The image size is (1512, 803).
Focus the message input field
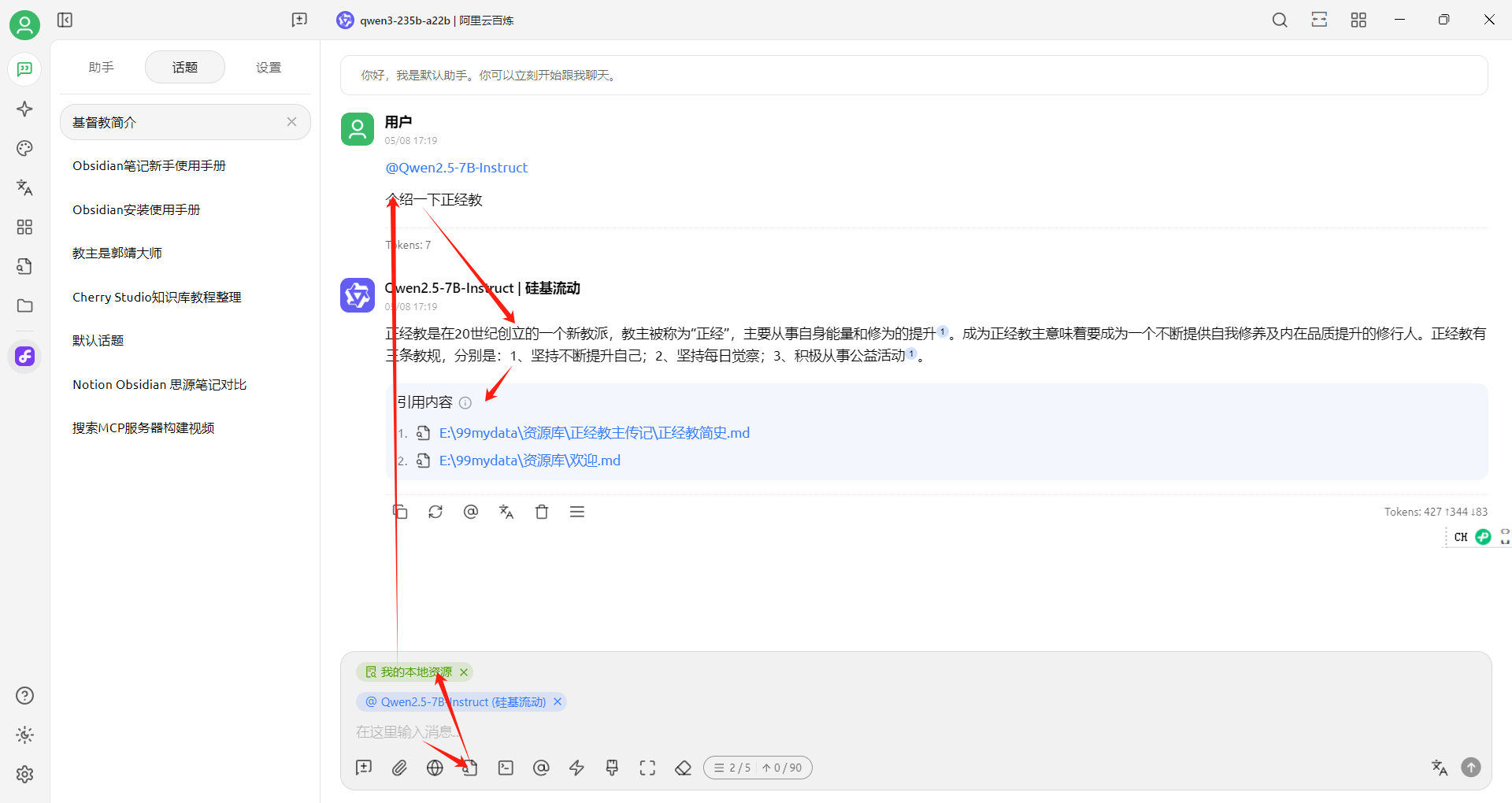point(916,732)
